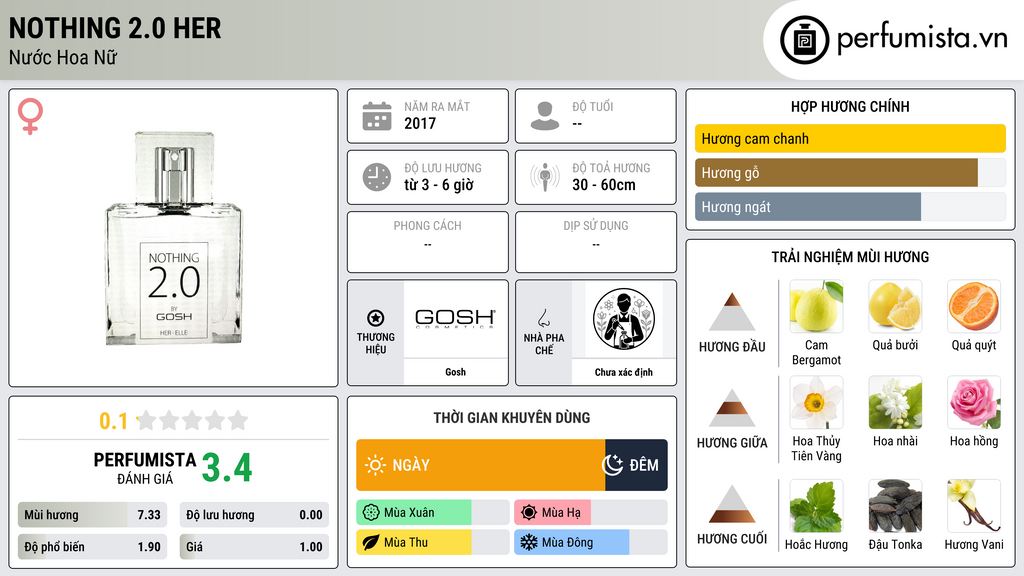Viewport: 1024px width, 576px height.
Task: Click the snowflake icon for Mùa Đông
Action: coord(529,542)
